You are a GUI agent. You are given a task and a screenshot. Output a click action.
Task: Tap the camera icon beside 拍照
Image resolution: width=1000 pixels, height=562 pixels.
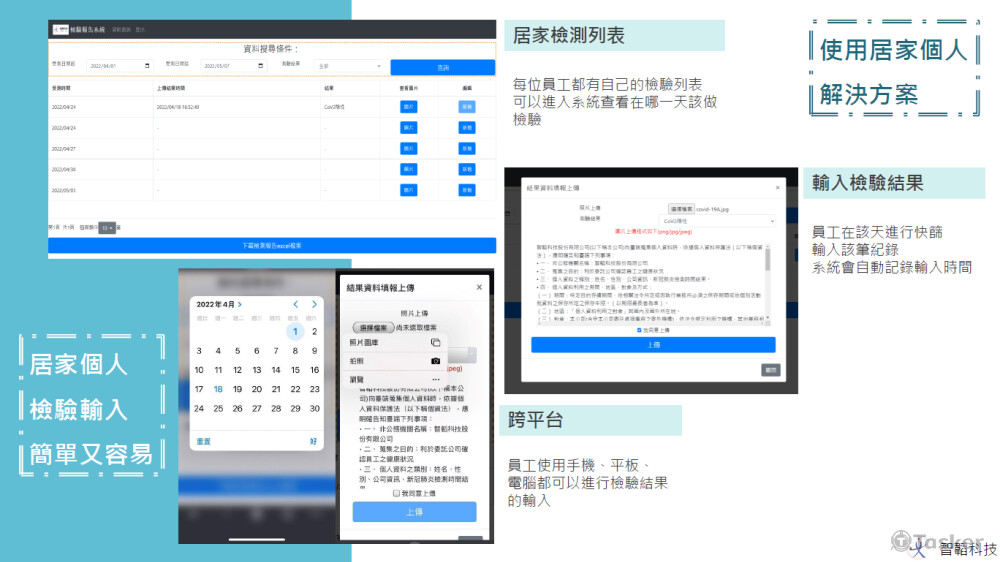tap(435, 360)
